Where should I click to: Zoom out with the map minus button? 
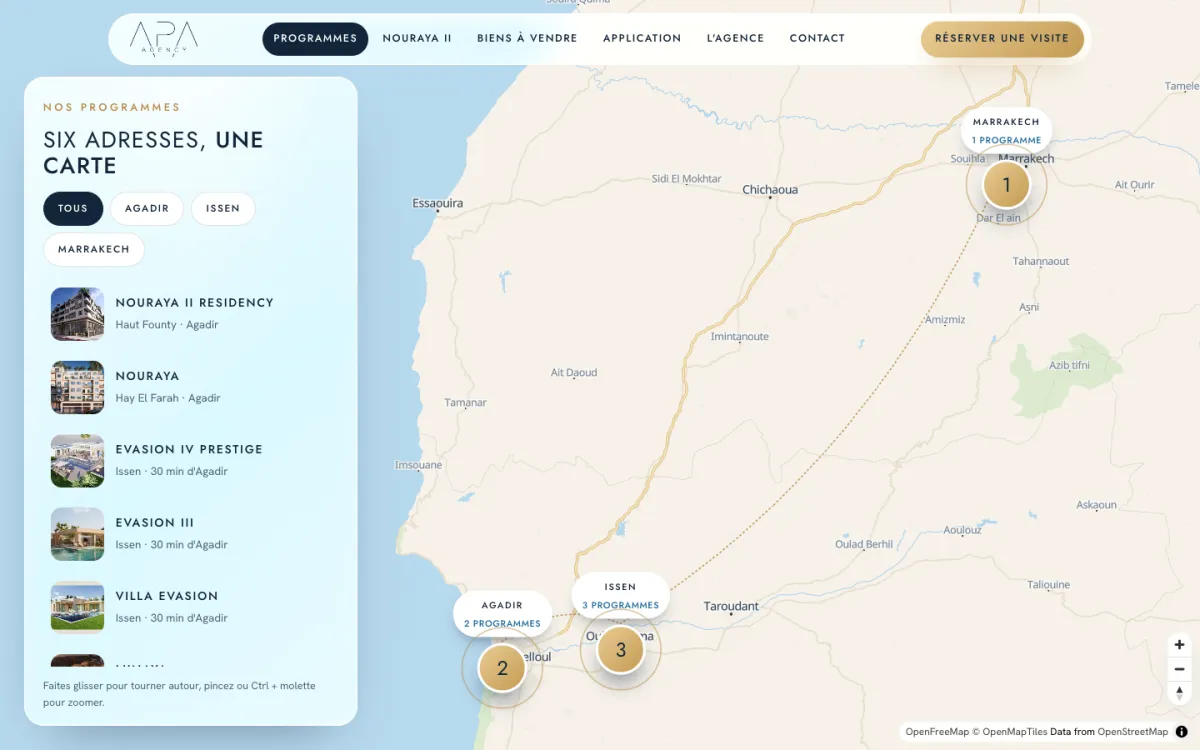click(x=1179, y=669)
